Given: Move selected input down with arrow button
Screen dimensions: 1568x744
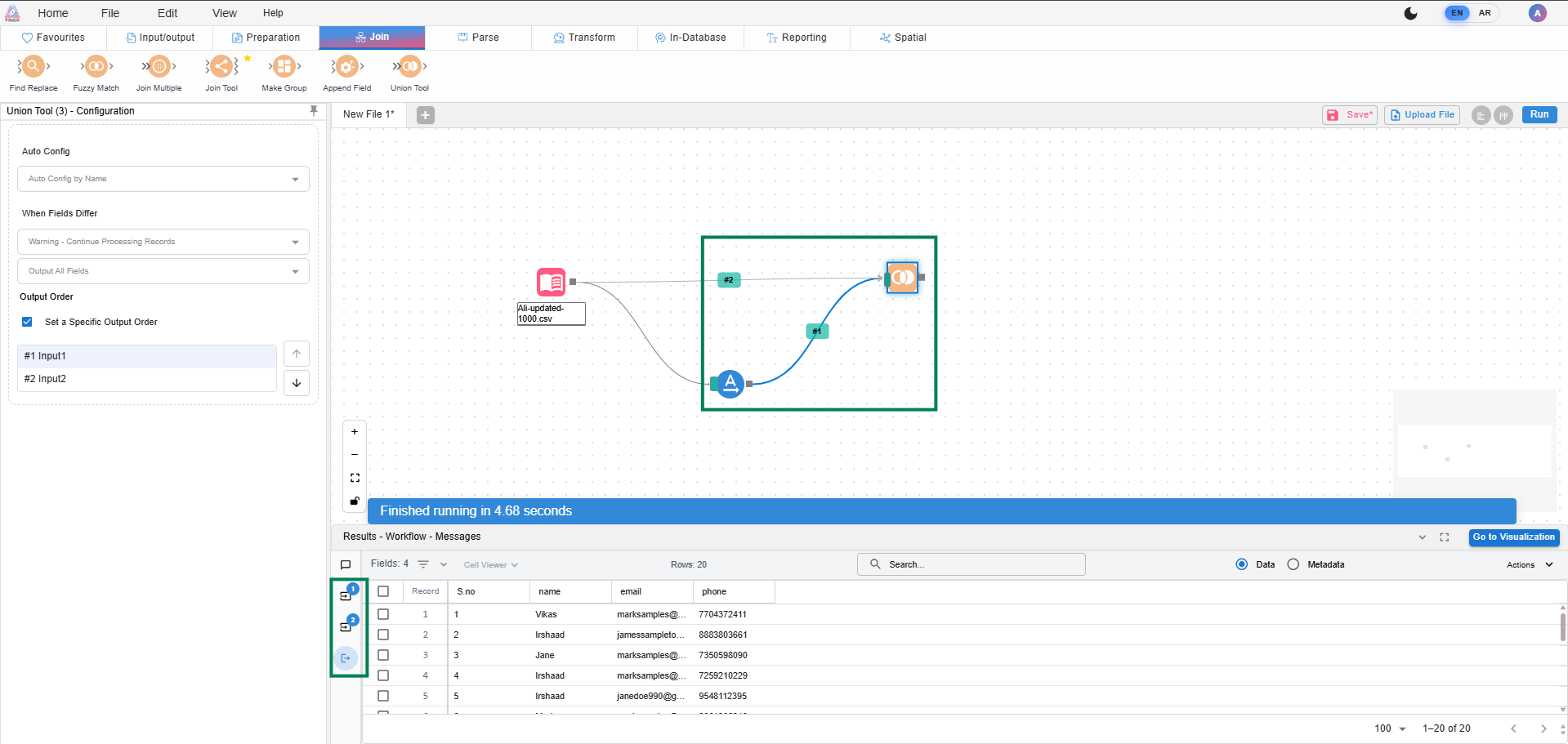Looking at the screenshot, I should pyautogui.click(x=297, y=383).
